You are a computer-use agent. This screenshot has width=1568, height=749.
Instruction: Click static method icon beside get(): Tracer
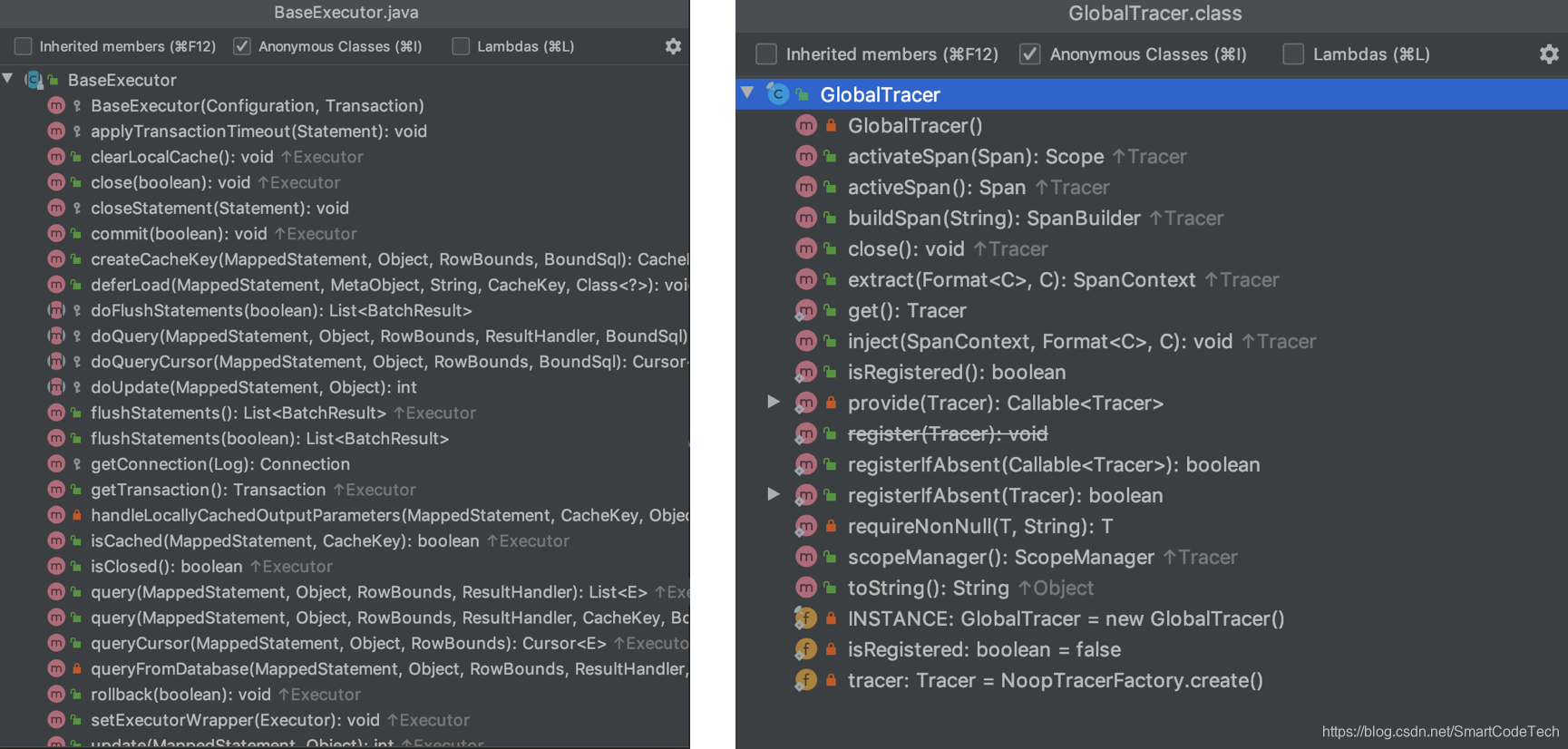point(806,310)
